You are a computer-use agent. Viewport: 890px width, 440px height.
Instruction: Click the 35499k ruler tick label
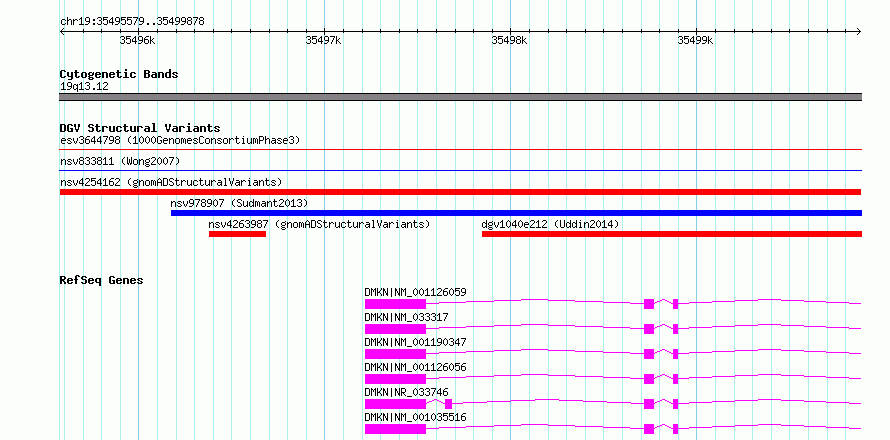[696, 40]
